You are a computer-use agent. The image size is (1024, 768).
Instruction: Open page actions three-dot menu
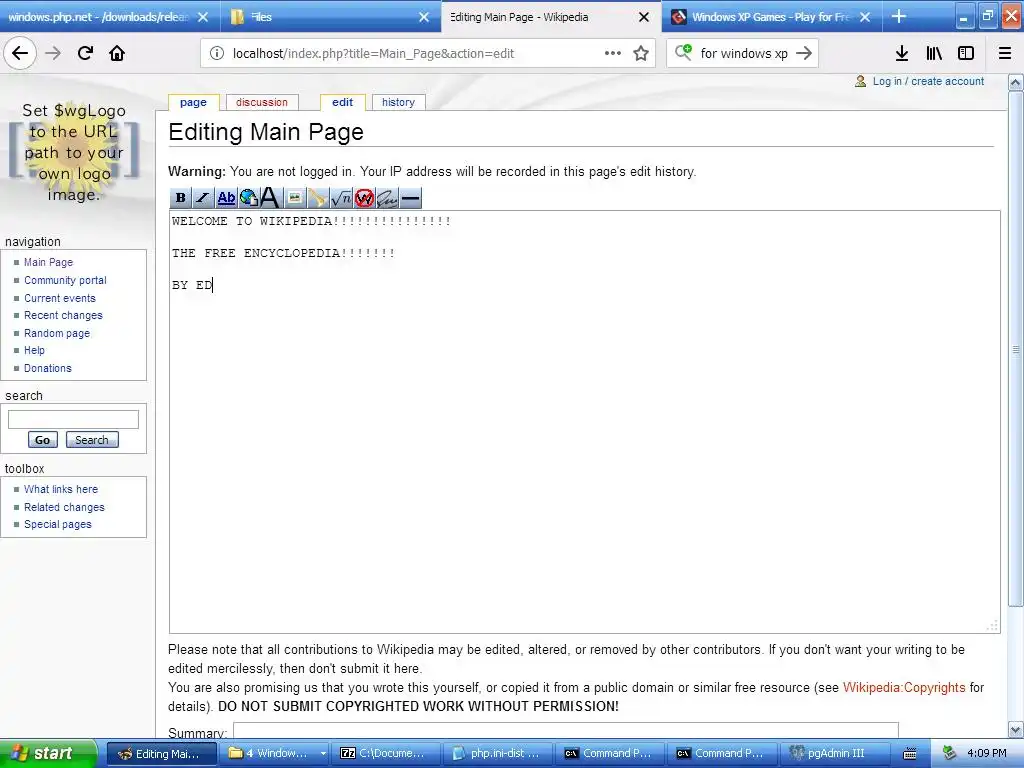coord(613,54)
